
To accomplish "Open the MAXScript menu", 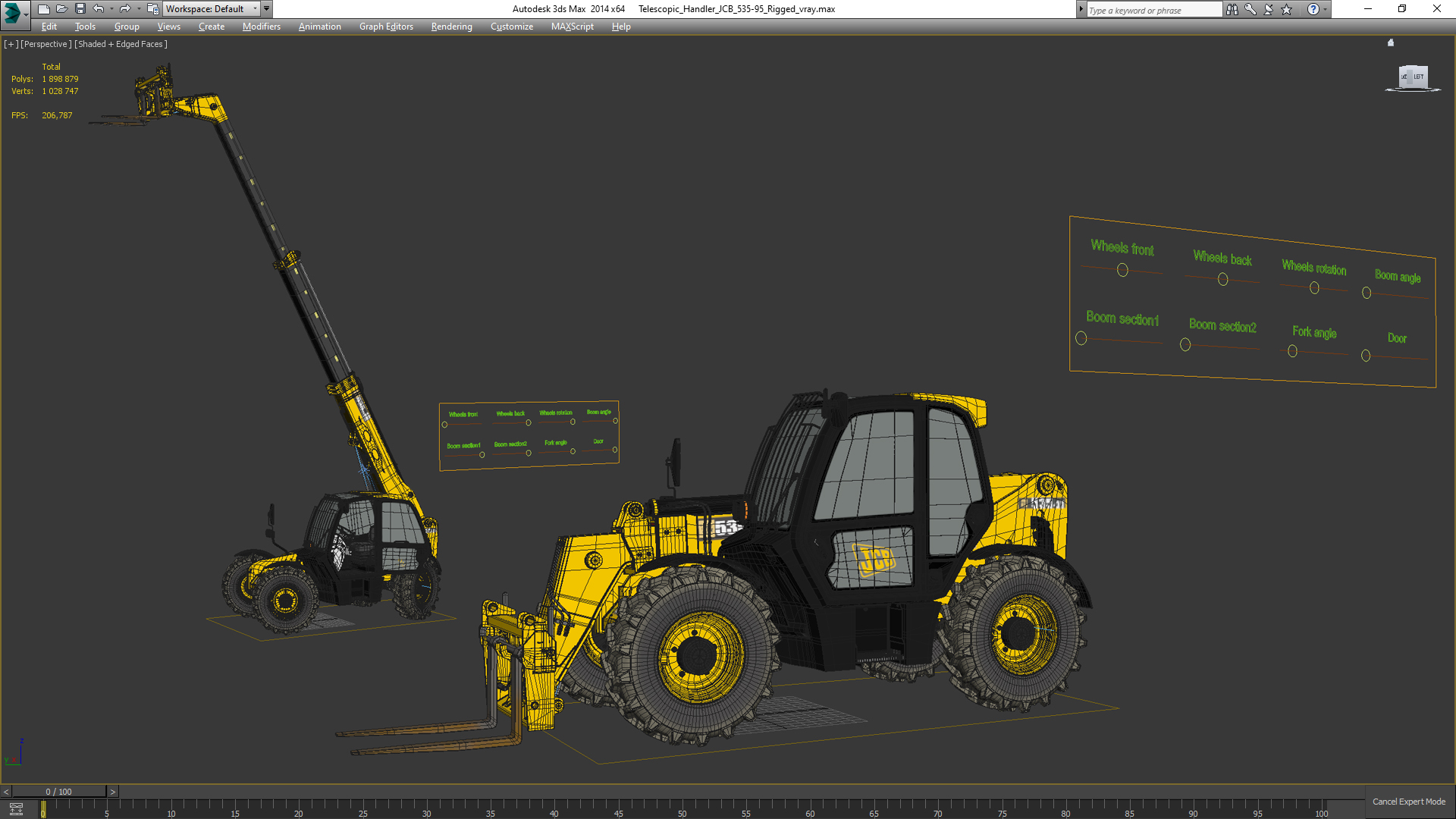I will 573,27.
